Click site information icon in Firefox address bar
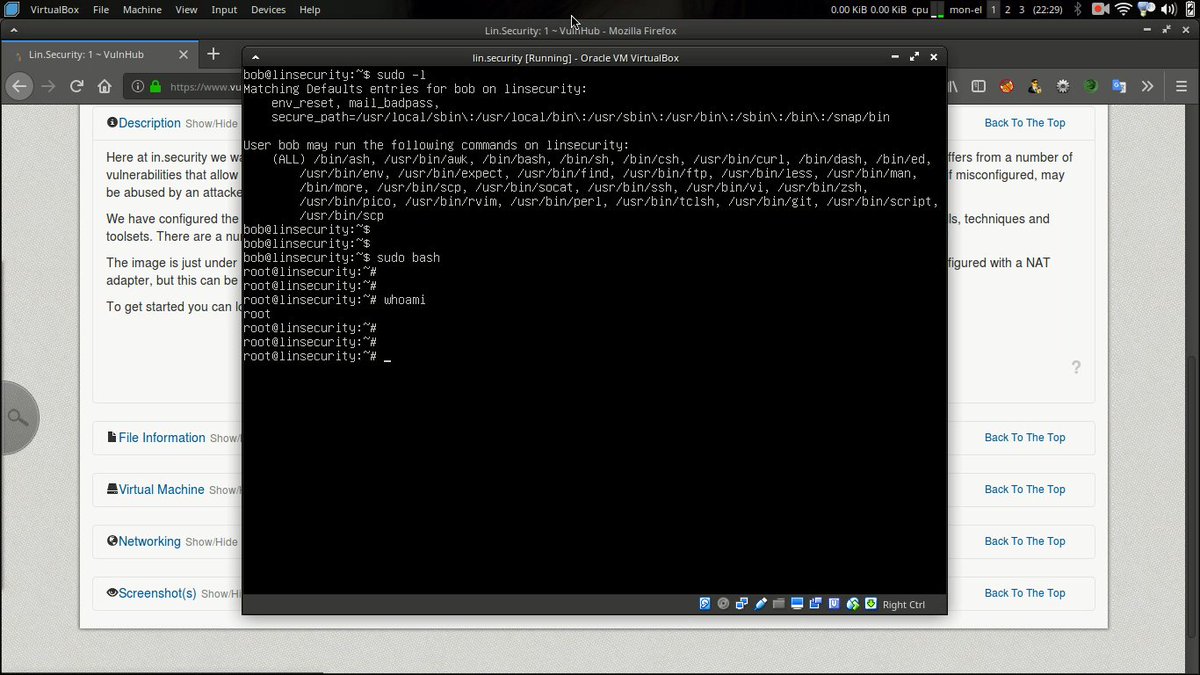This screenshot has width=1200, height=675. (x=138, y=87)
